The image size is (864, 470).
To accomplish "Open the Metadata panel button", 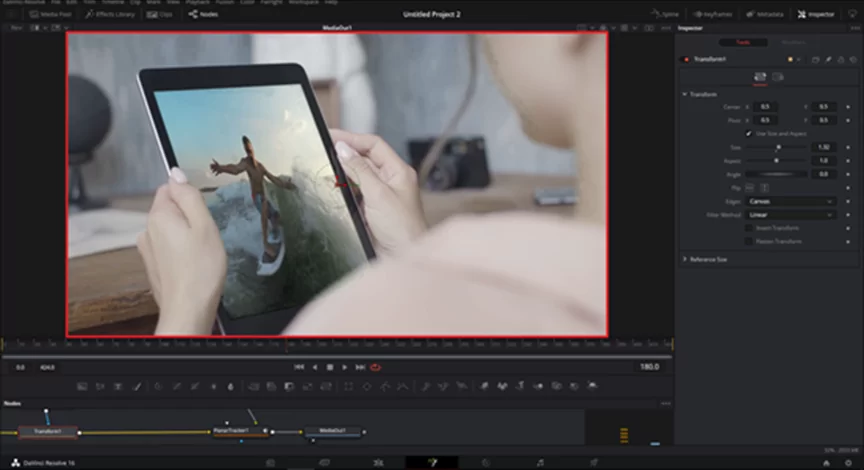I will (x=765, y=14).
